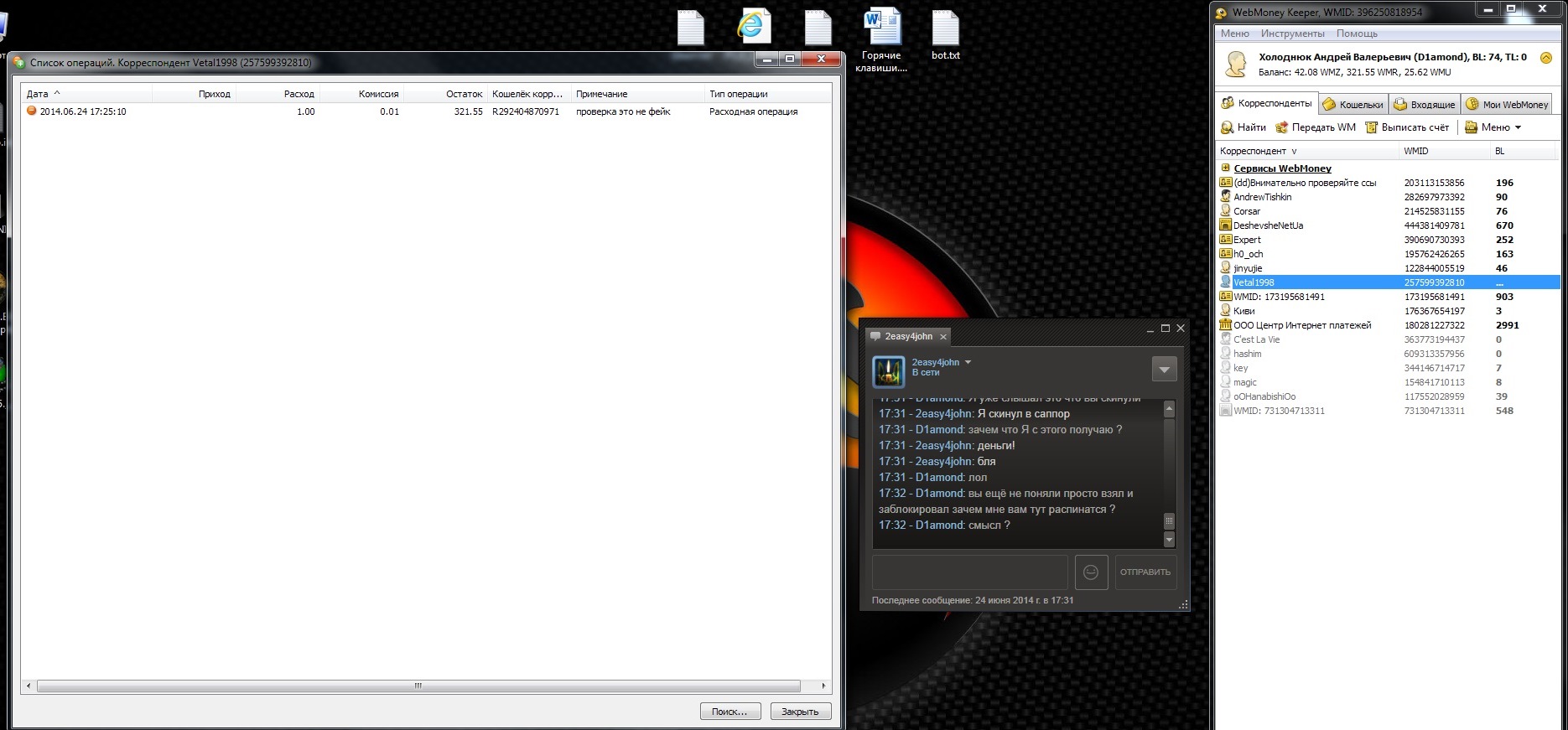
Task: Click the Приход column header
Action: click(x=194, y=94)
